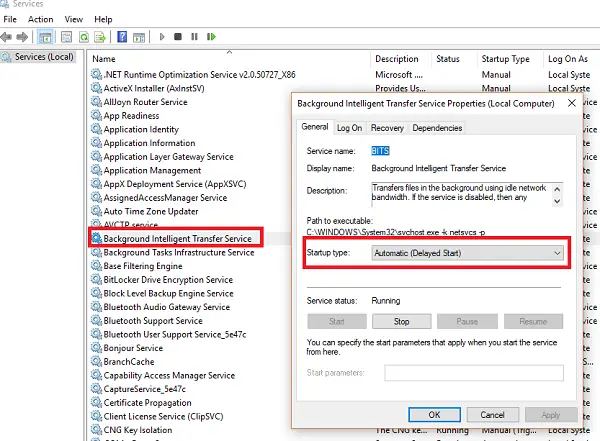Open the Help menu

click(x=103, y=19)
